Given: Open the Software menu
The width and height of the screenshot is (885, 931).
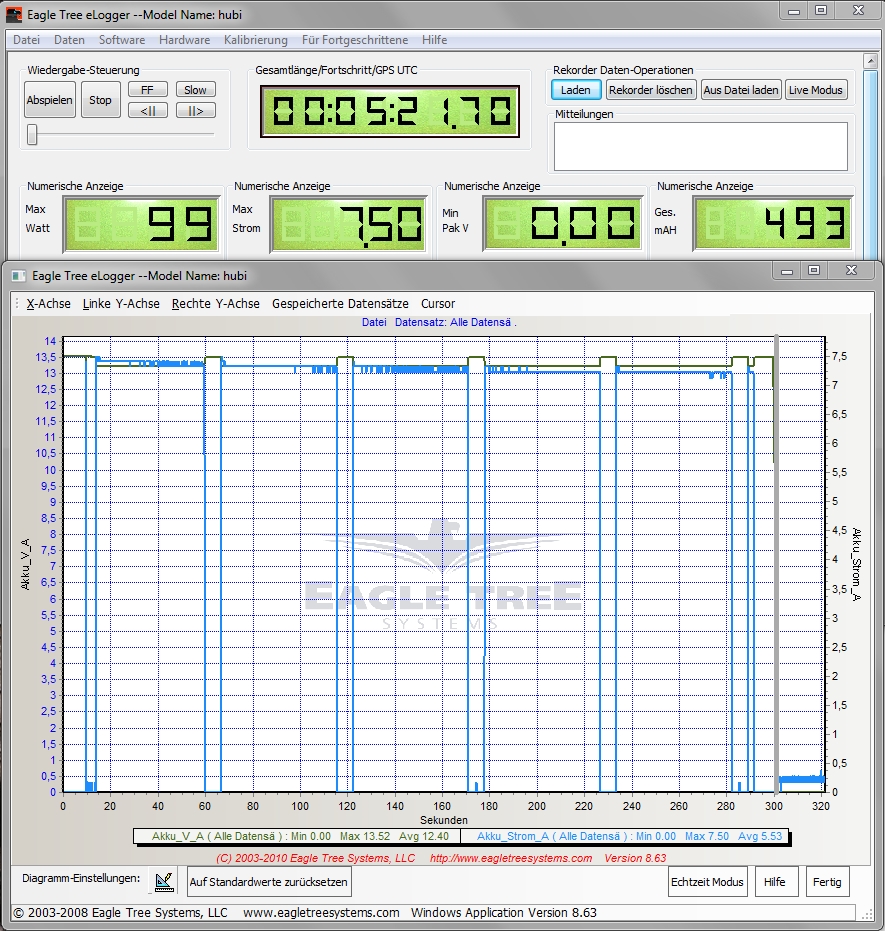Looking at the screenshot, I should pyautogui.click(x=122, y=40).
